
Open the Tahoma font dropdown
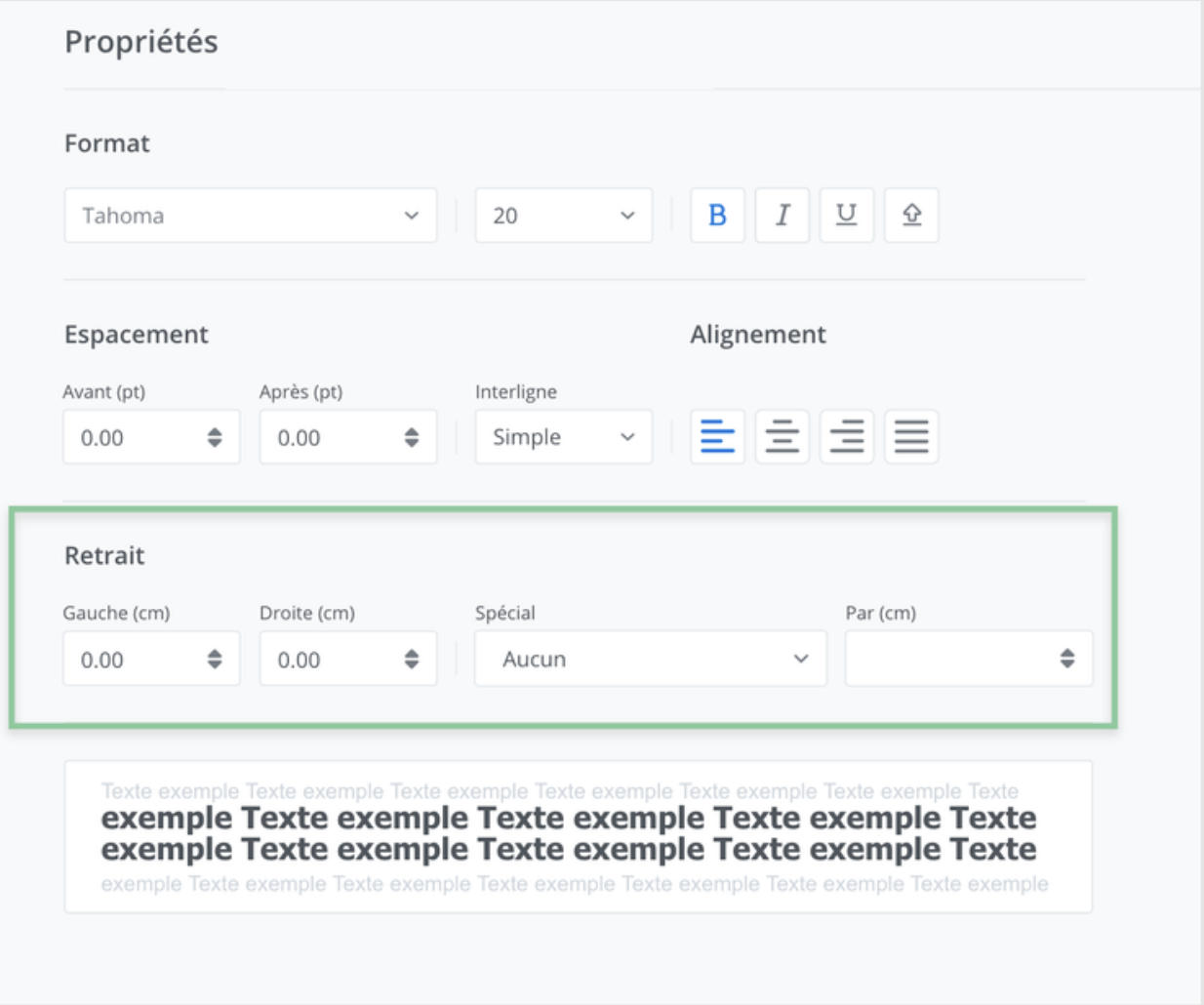(250, 216)
